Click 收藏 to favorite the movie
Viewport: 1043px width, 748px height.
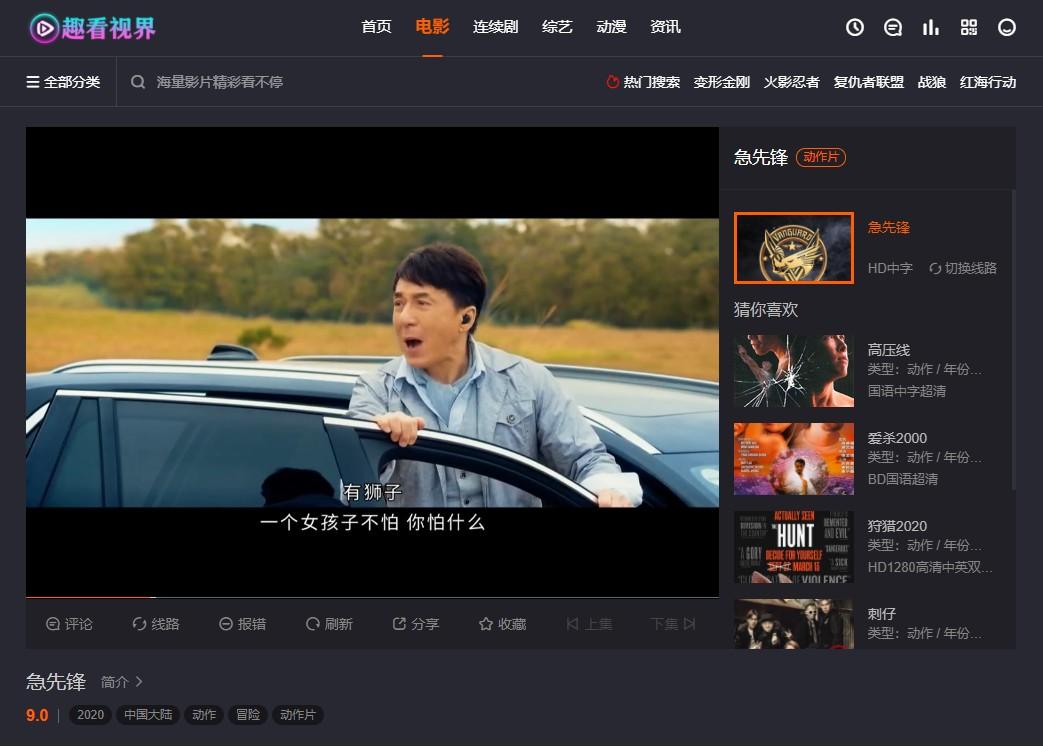pos(502,624)
